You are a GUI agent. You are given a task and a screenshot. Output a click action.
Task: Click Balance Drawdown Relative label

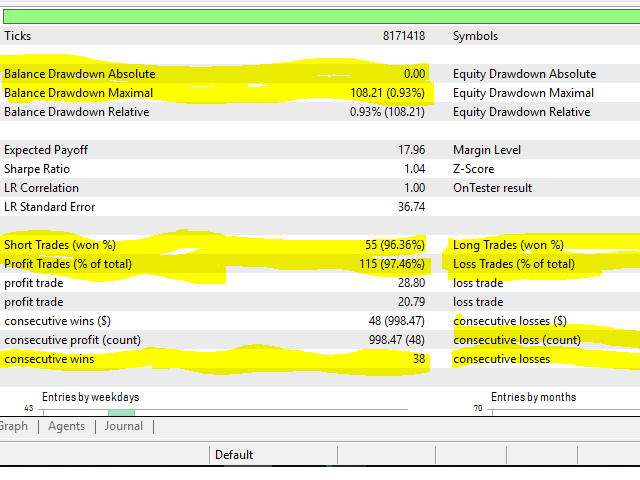pyautogui.click(x=77, y=112)
